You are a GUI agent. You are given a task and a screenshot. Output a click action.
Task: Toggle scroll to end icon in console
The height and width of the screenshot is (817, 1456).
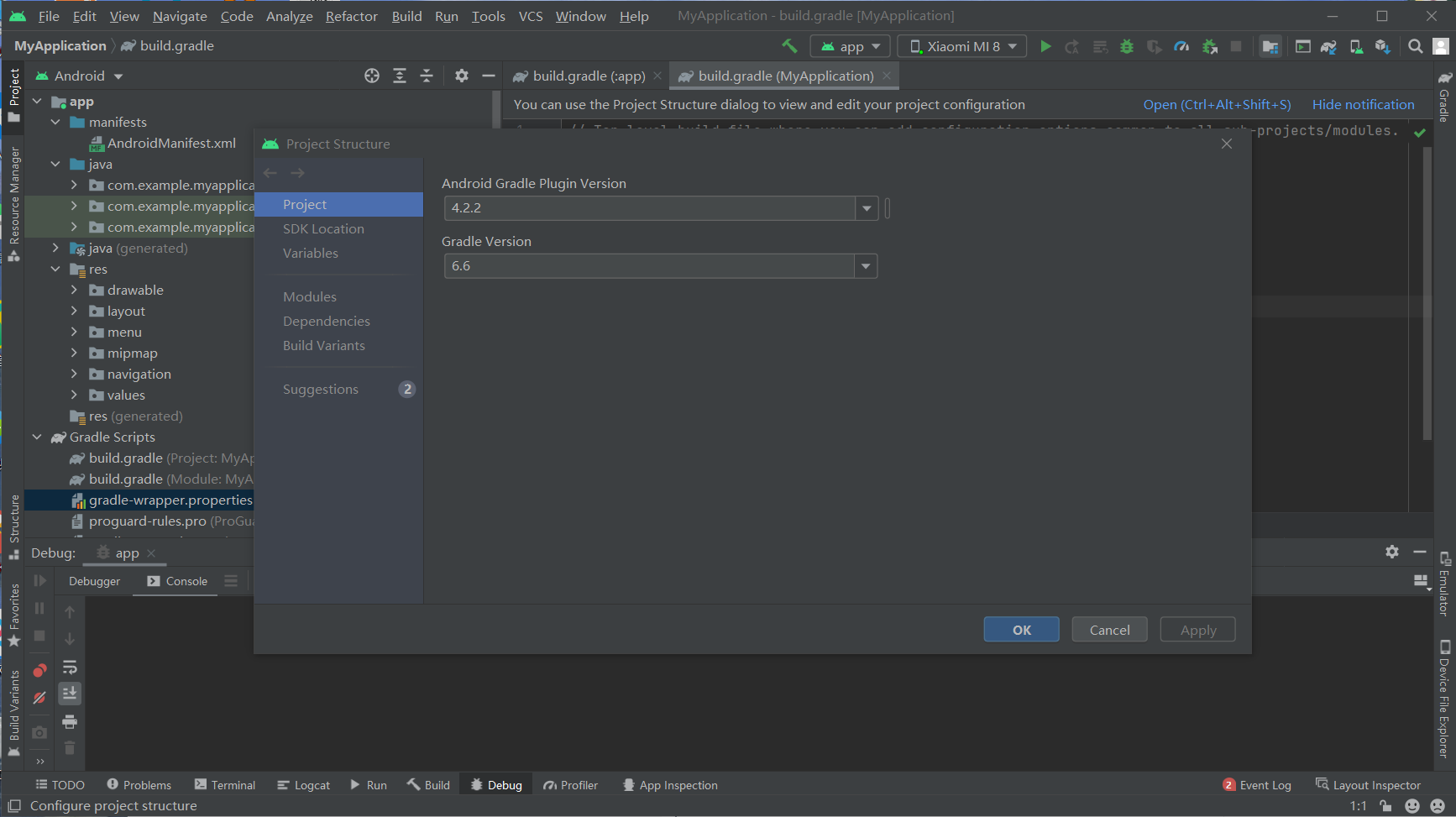(x=70, y=694)
